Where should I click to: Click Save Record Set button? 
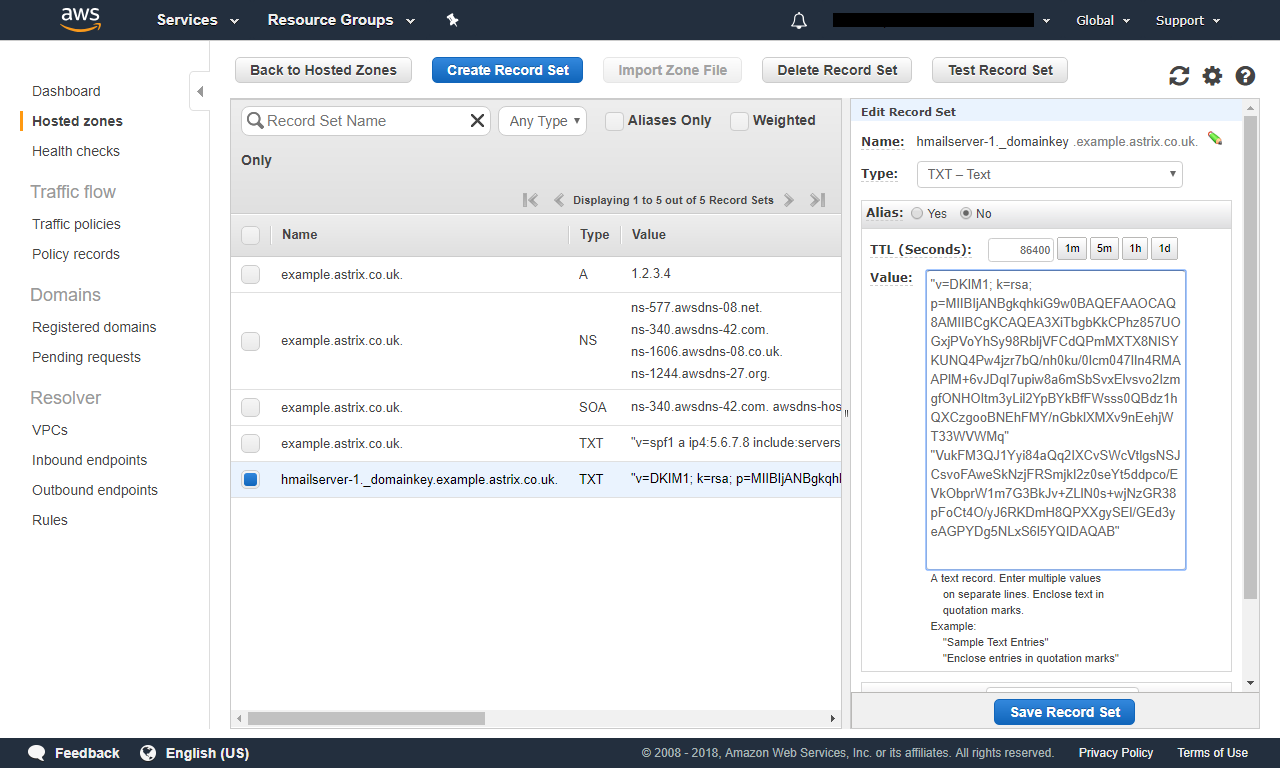1065,712
